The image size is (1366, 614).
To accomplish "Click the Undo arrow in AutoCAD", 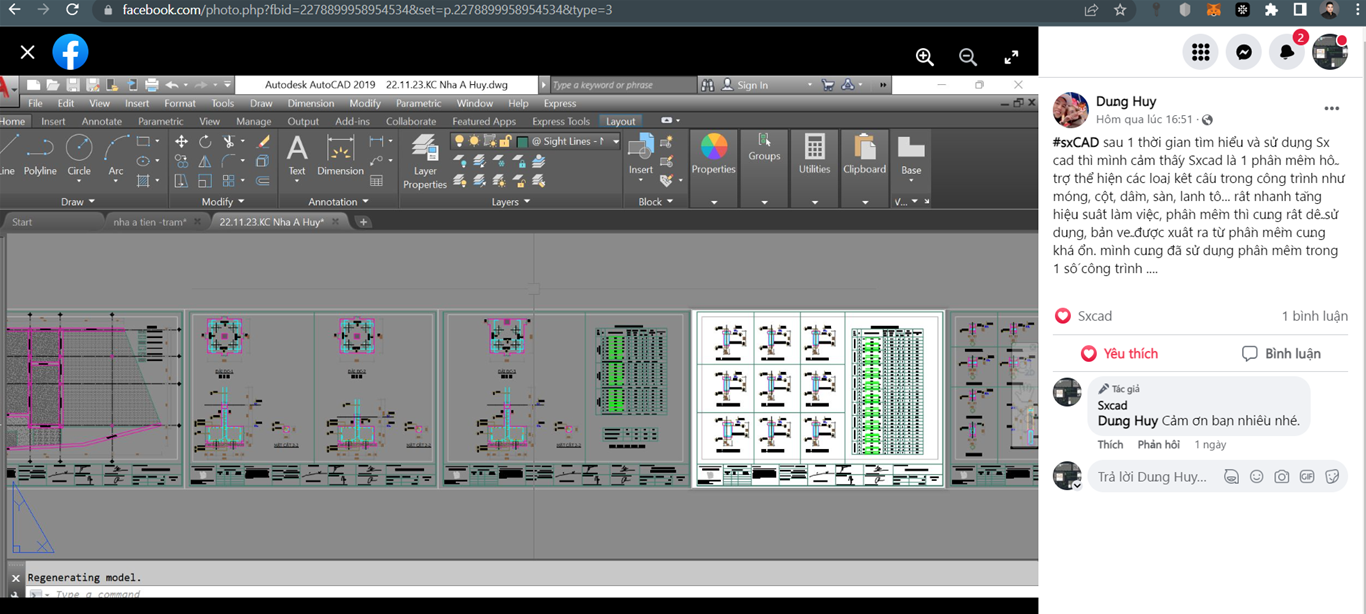I will pyautogui.click(x=172, y=85).
